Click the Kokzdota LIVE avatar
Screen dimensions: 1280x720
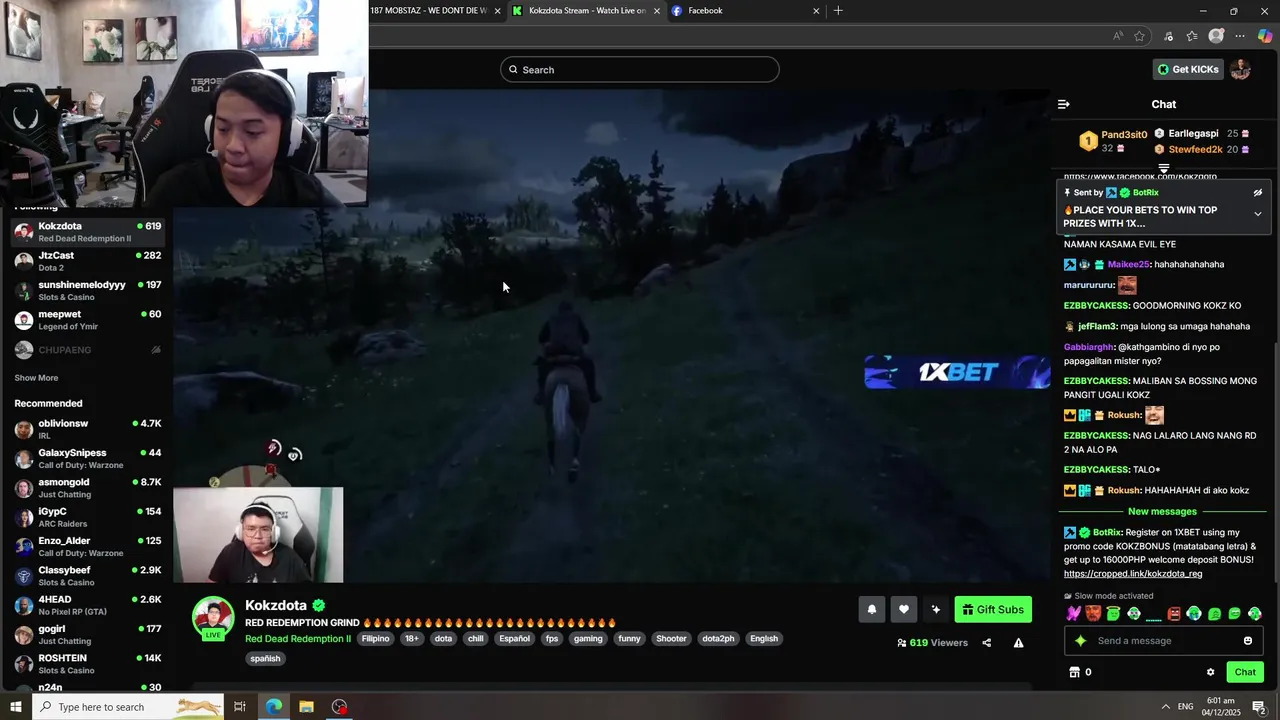(x=213, y=619)
